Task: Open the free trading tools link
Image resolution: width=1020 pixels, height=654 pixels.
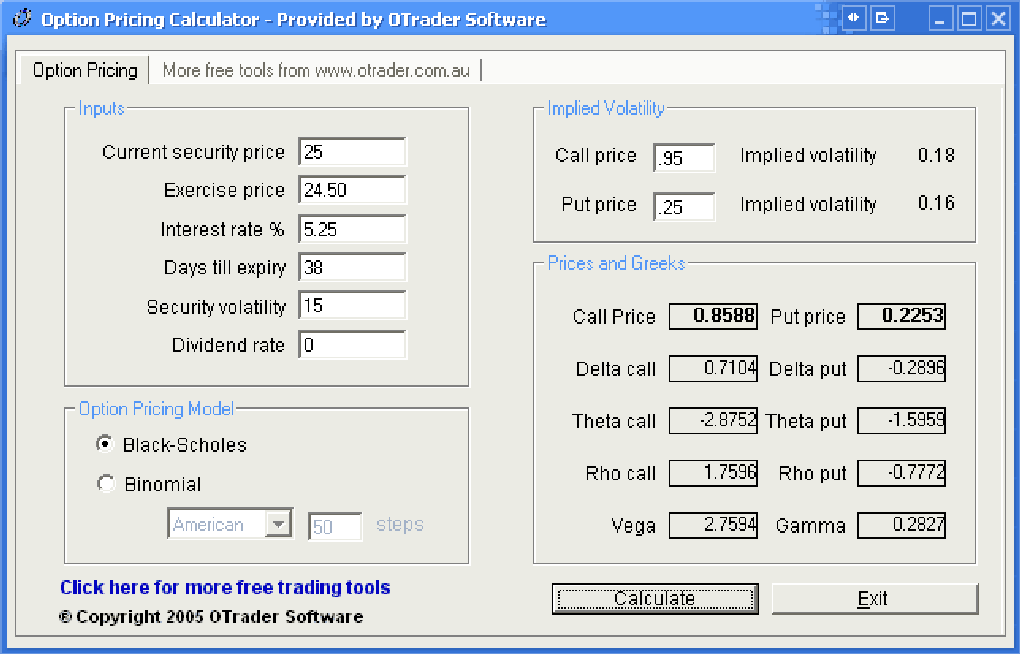Action: 225,587
